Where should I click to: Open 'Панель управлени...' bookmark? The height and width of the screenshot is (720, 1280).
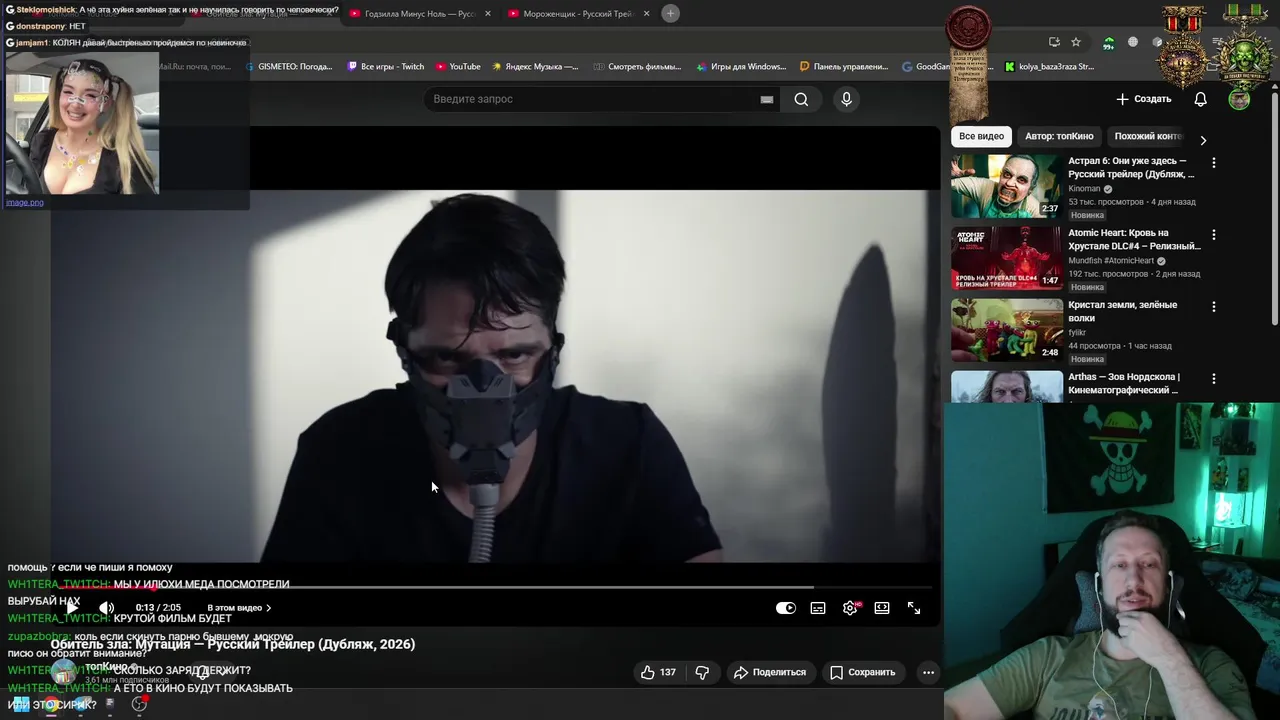pos(844,67)
